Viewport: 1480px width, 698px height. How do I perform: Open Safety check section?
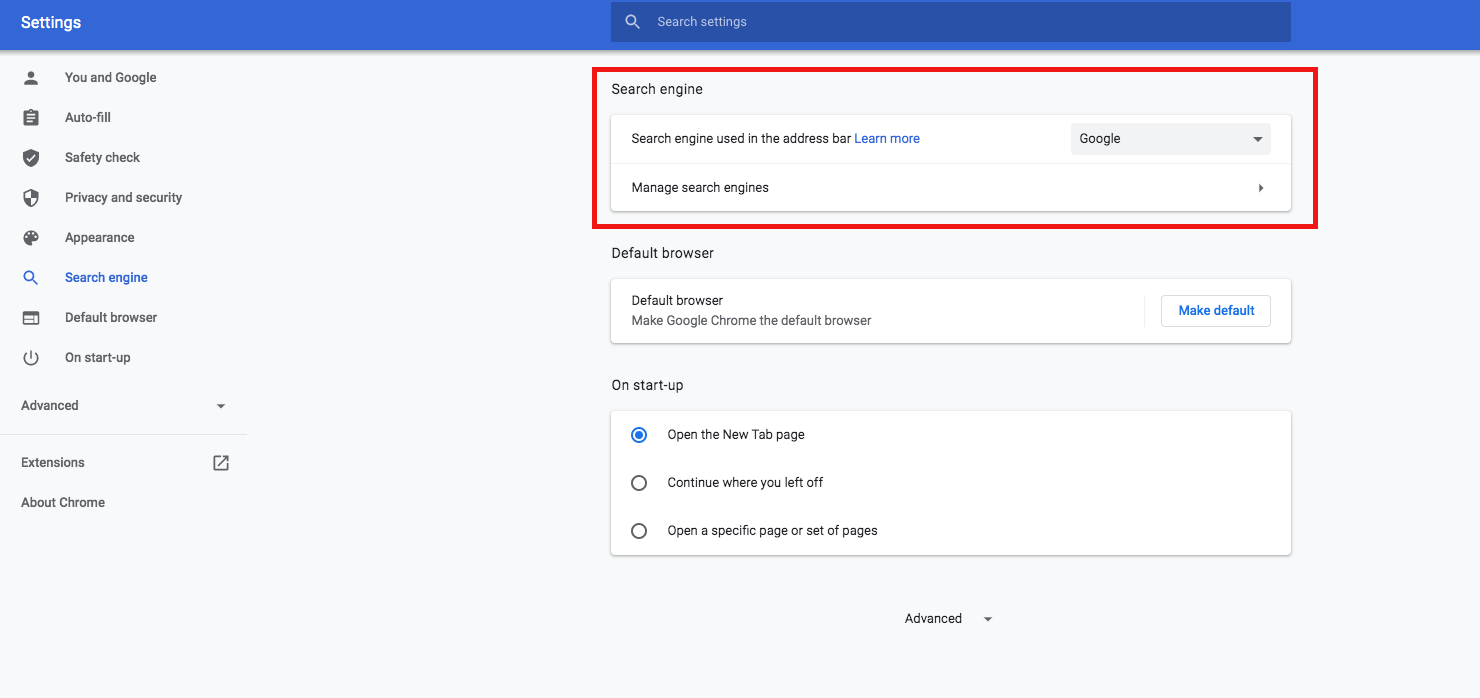click(x=102, y=157)
